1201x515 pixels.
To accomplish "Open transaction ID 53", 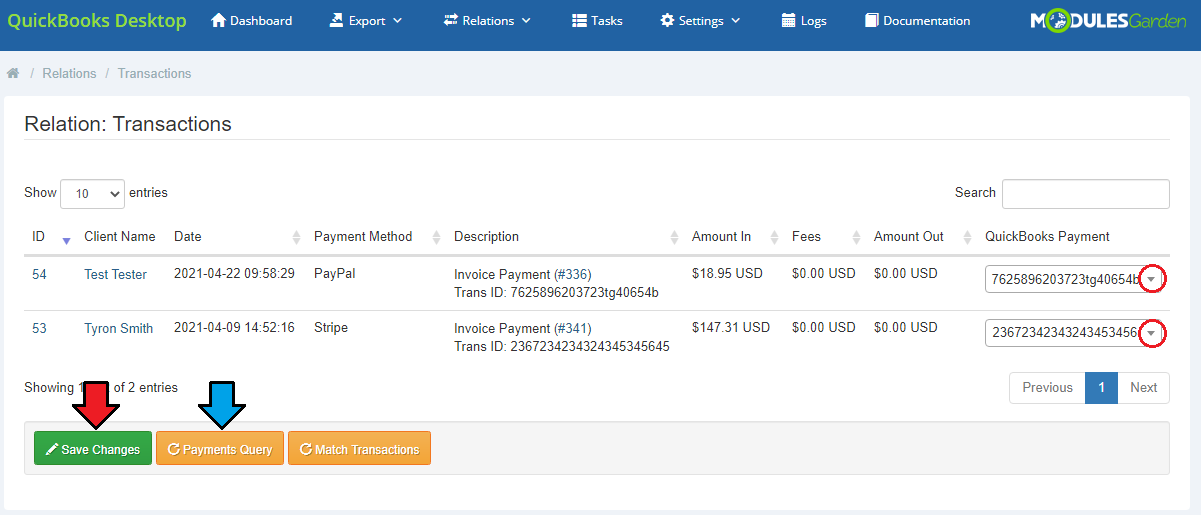I will coord(39,328).
